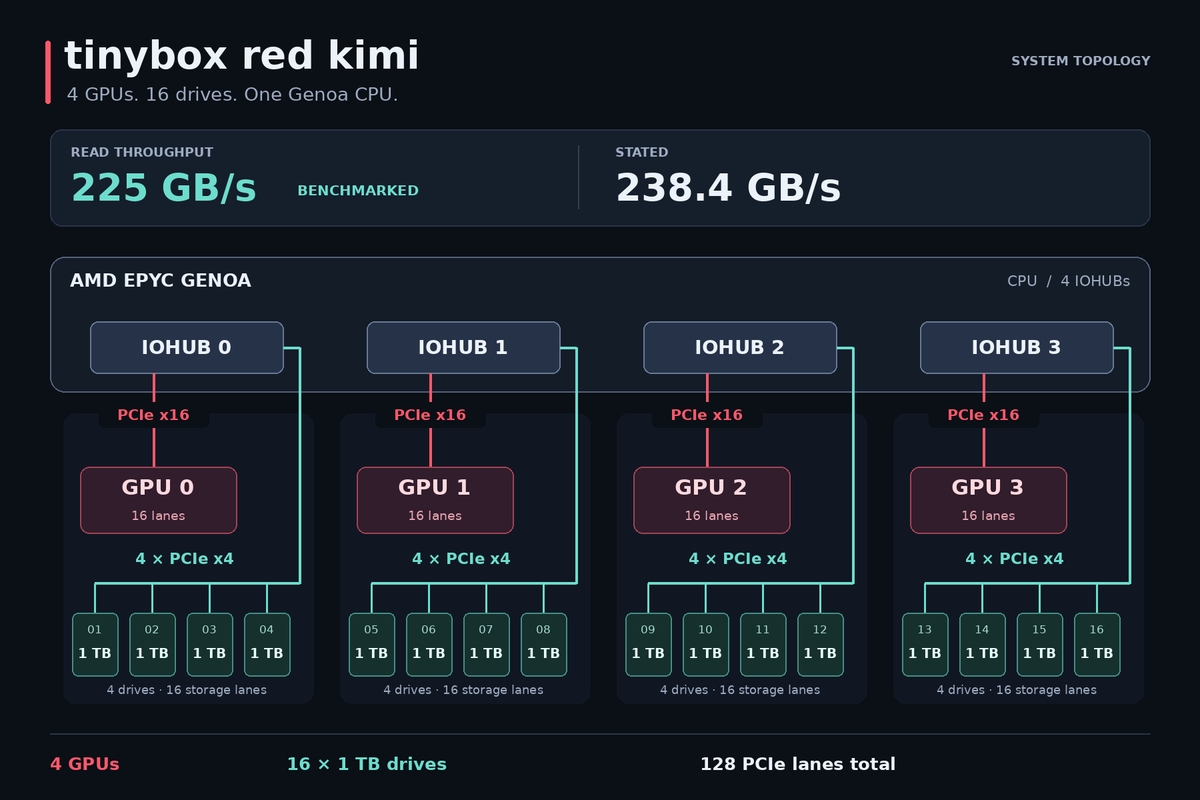Select the GPU 3 box

coord(988,500)
